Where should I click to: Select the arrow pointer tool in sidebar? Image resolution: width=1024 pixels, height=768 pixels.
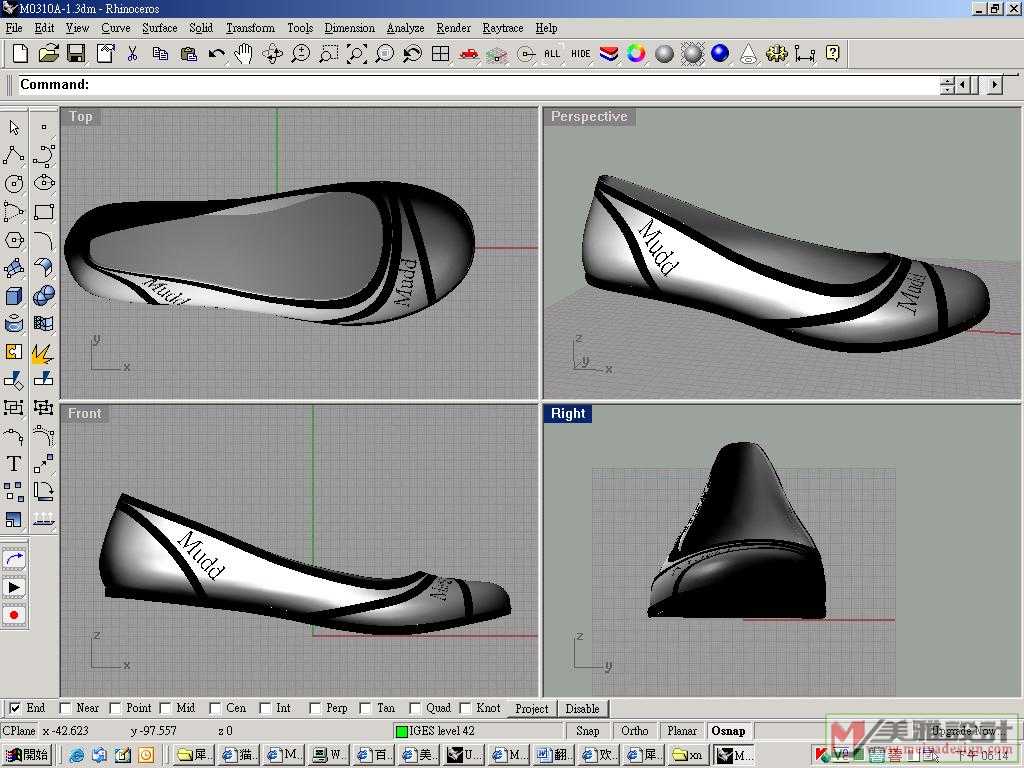(x=14, y=127)
